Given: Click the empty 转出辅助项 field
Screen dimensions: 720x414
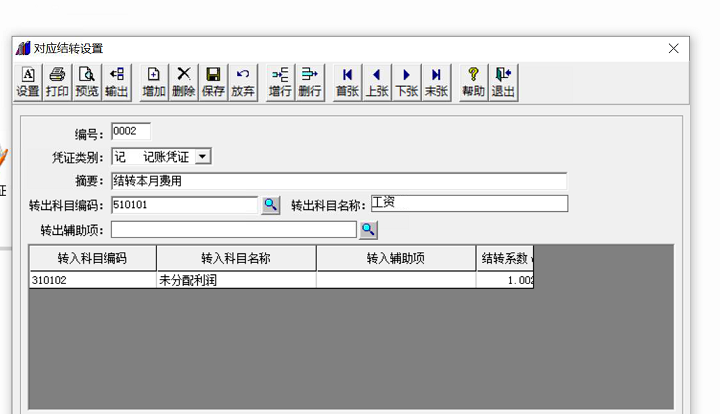Looking at the screenshot, I should click(x=234, y=229).
